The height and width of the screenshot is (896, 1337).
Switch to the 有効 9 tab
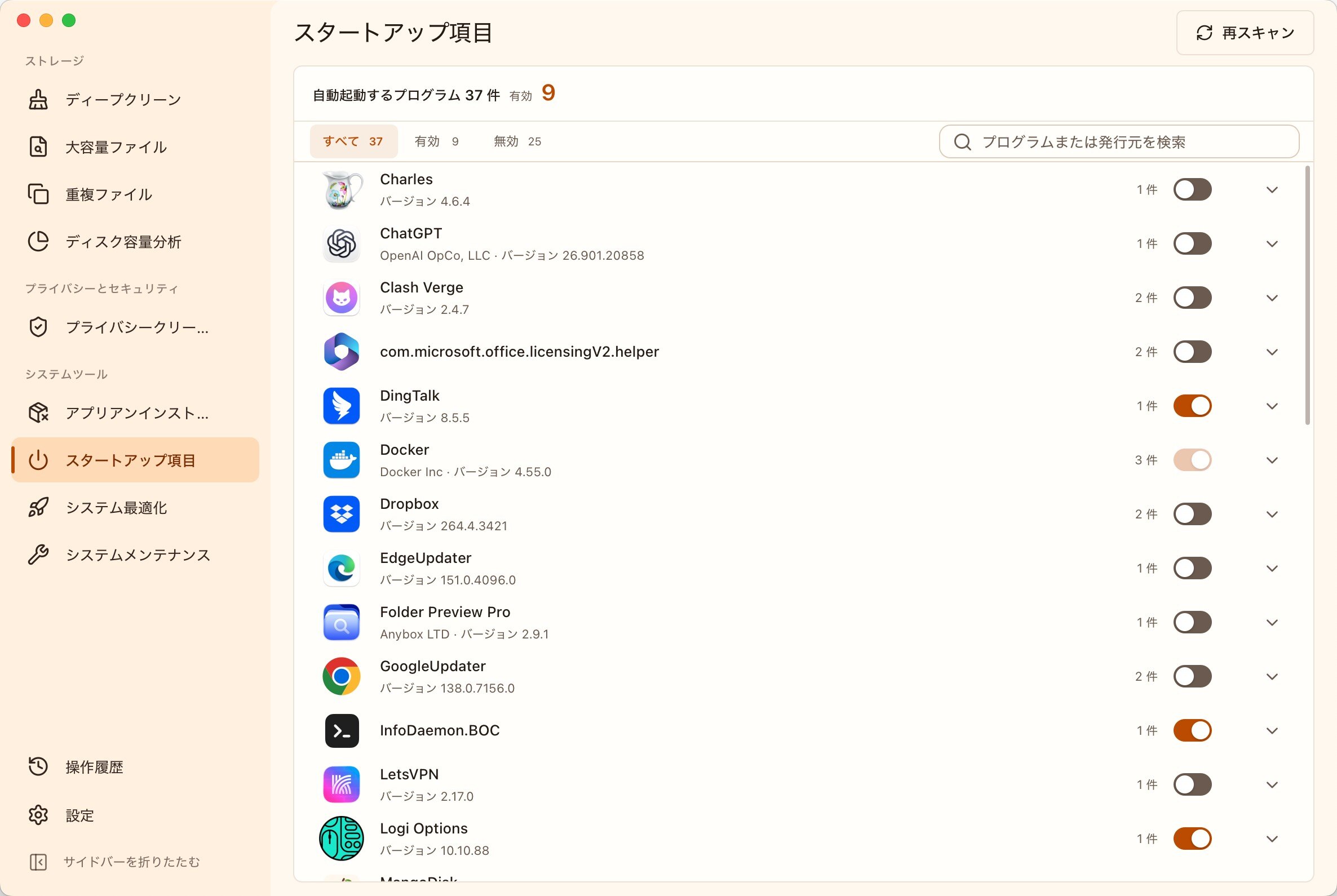tap(436, 141)
